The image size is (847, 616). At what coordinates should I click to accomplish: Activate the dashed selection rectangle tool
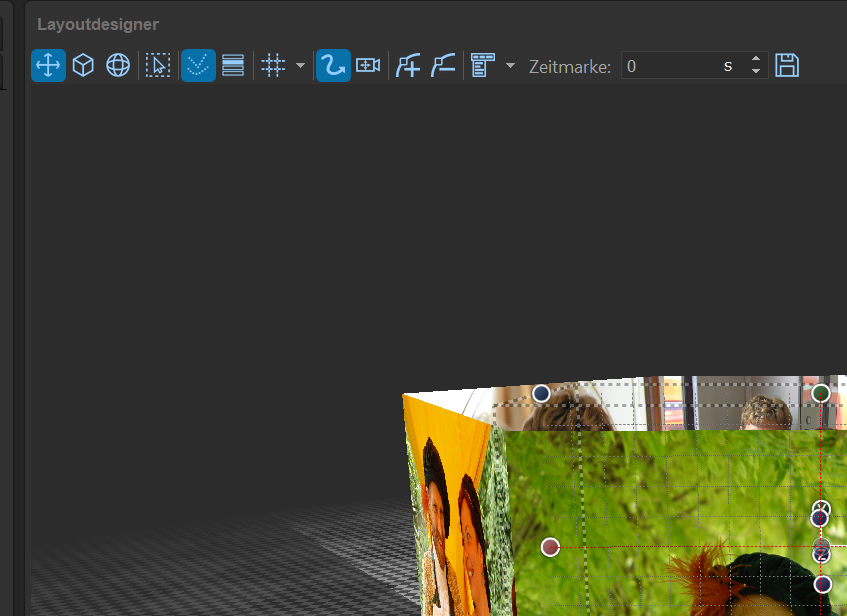click(157, 66)
